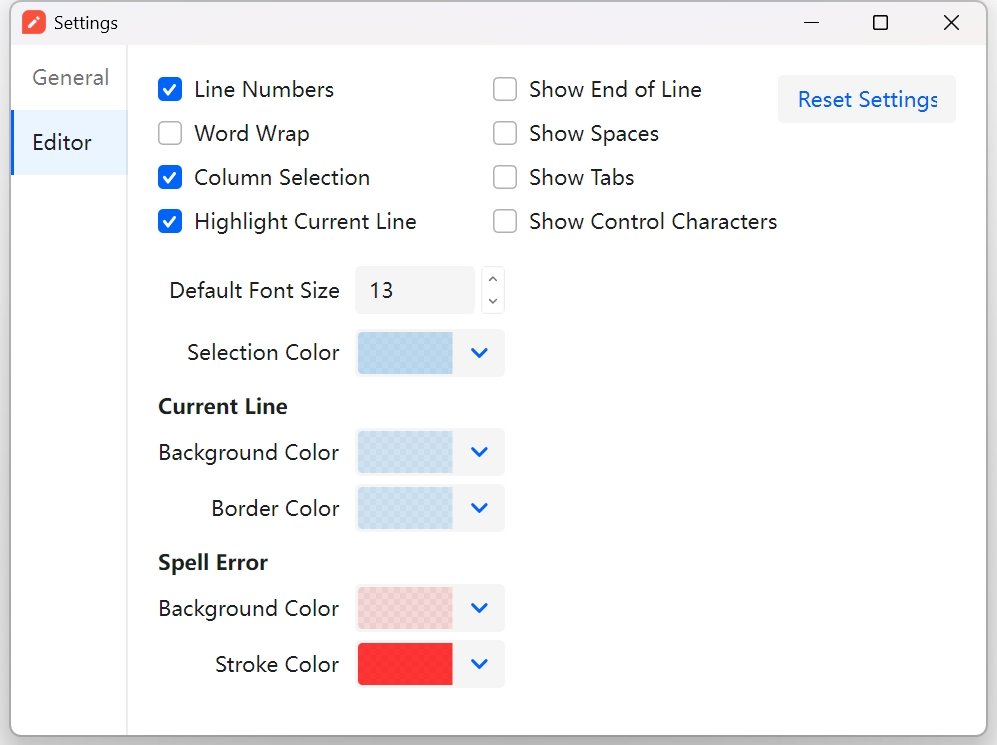Click the Border Color swatch
997x745 pixels.
405,508
